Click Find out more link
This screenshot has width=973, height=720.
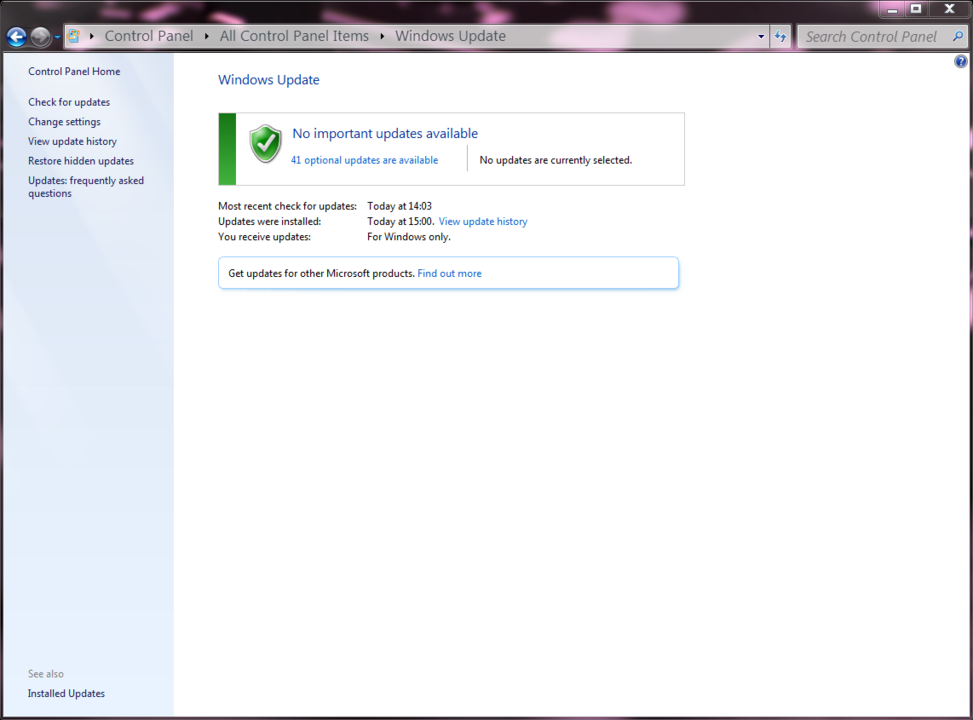coord(449,274)
